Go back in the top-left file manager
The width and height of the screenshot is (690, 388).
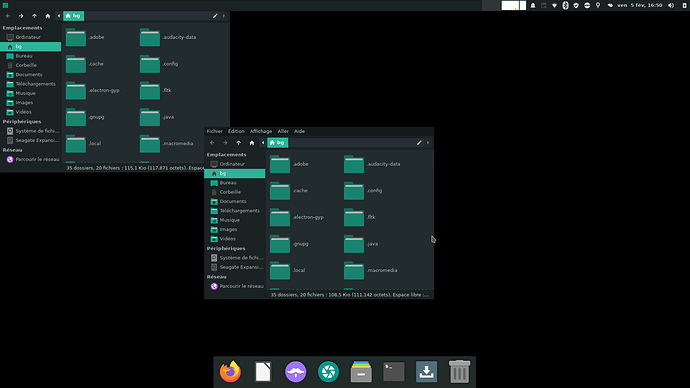8,16
